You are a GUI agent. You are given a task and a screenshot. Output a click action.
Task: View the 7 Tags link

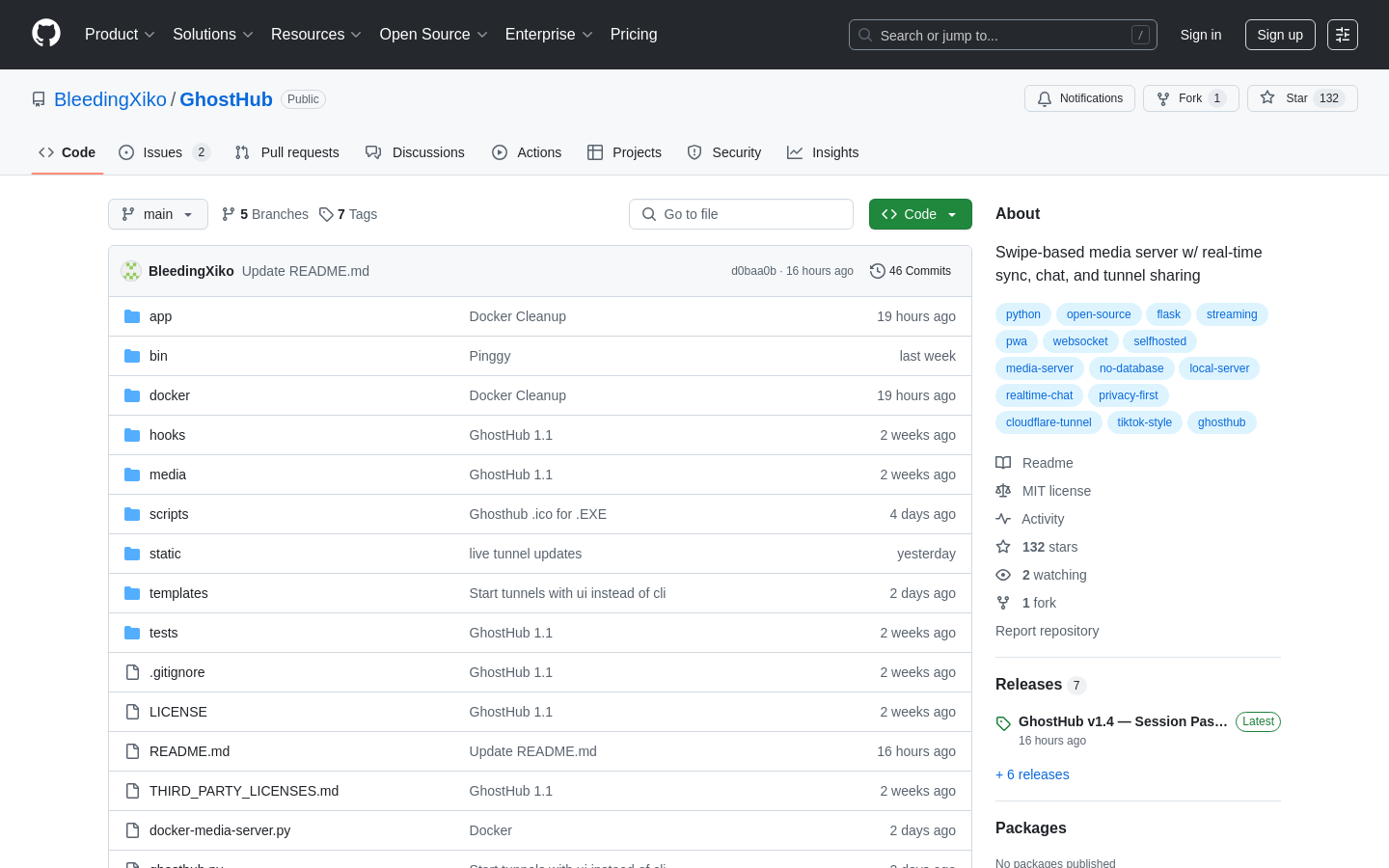[x=348, y=214]
